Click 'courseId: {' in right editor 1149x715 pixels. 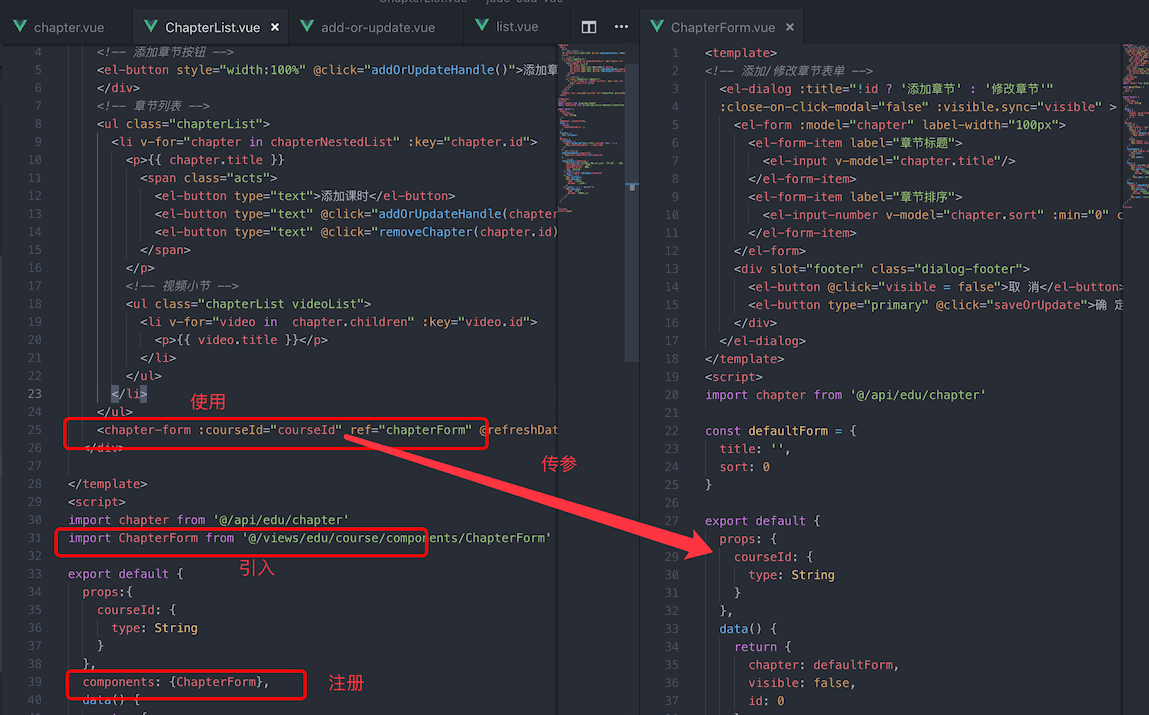click(x=773, y=557)
